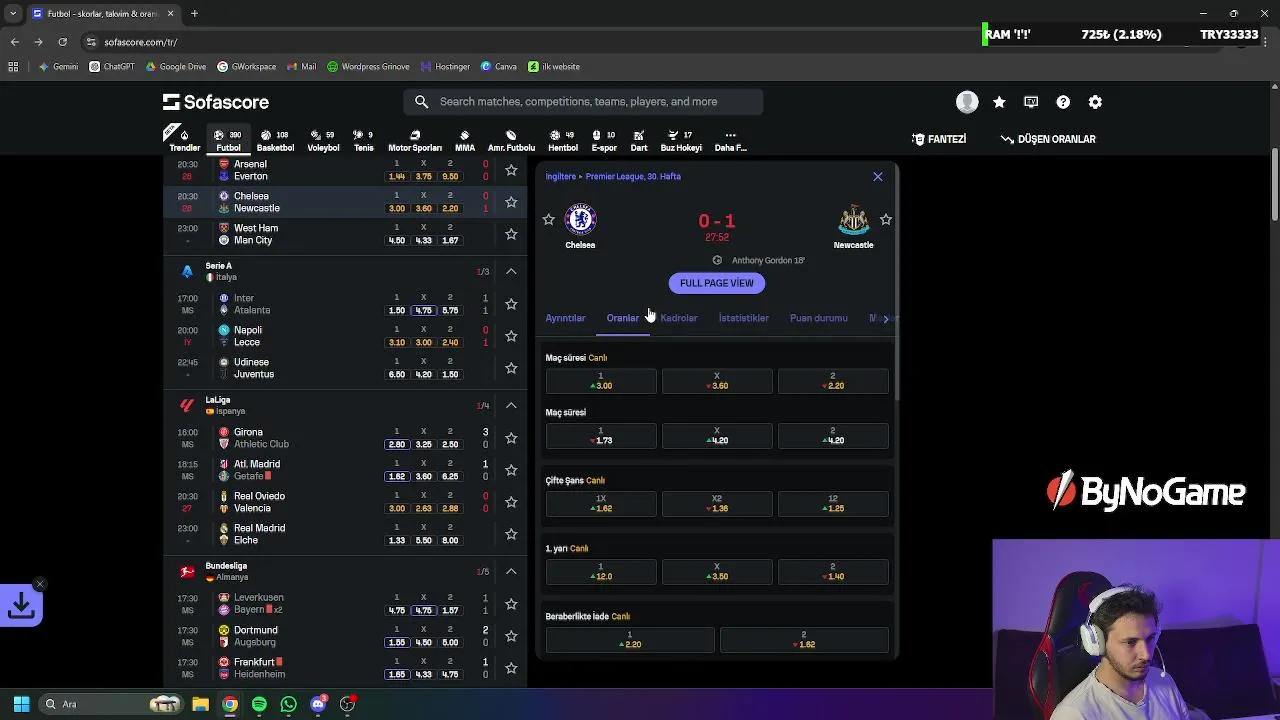The image size is (1280, 720).
Task: Open Spotify from the taskbar
Action: 259,704
